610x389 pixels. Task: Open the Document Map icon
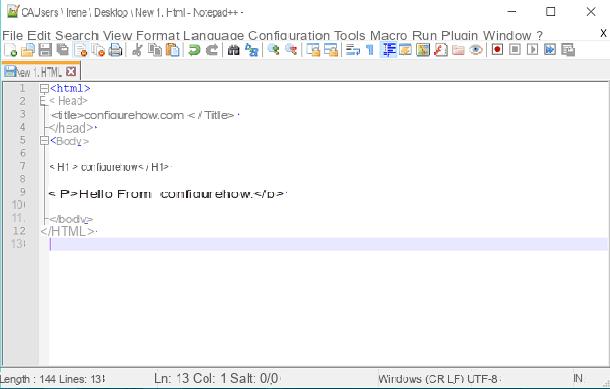423,50
